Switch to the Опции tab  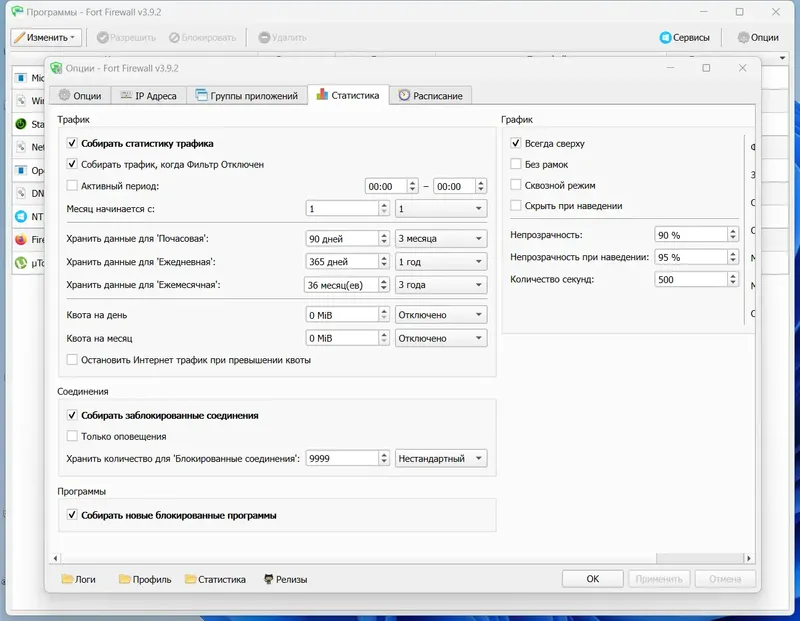[80, 95]
